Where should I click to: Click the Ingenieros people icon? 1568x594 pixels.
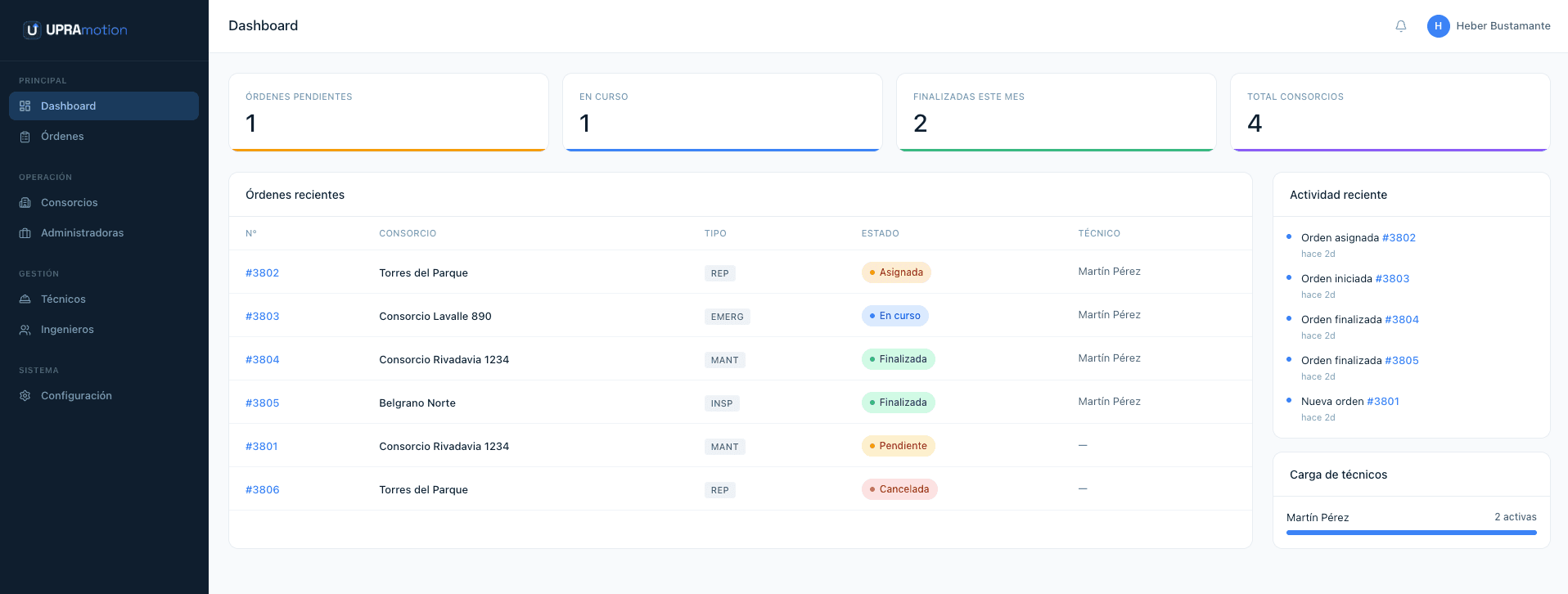(x=25, y=330)
